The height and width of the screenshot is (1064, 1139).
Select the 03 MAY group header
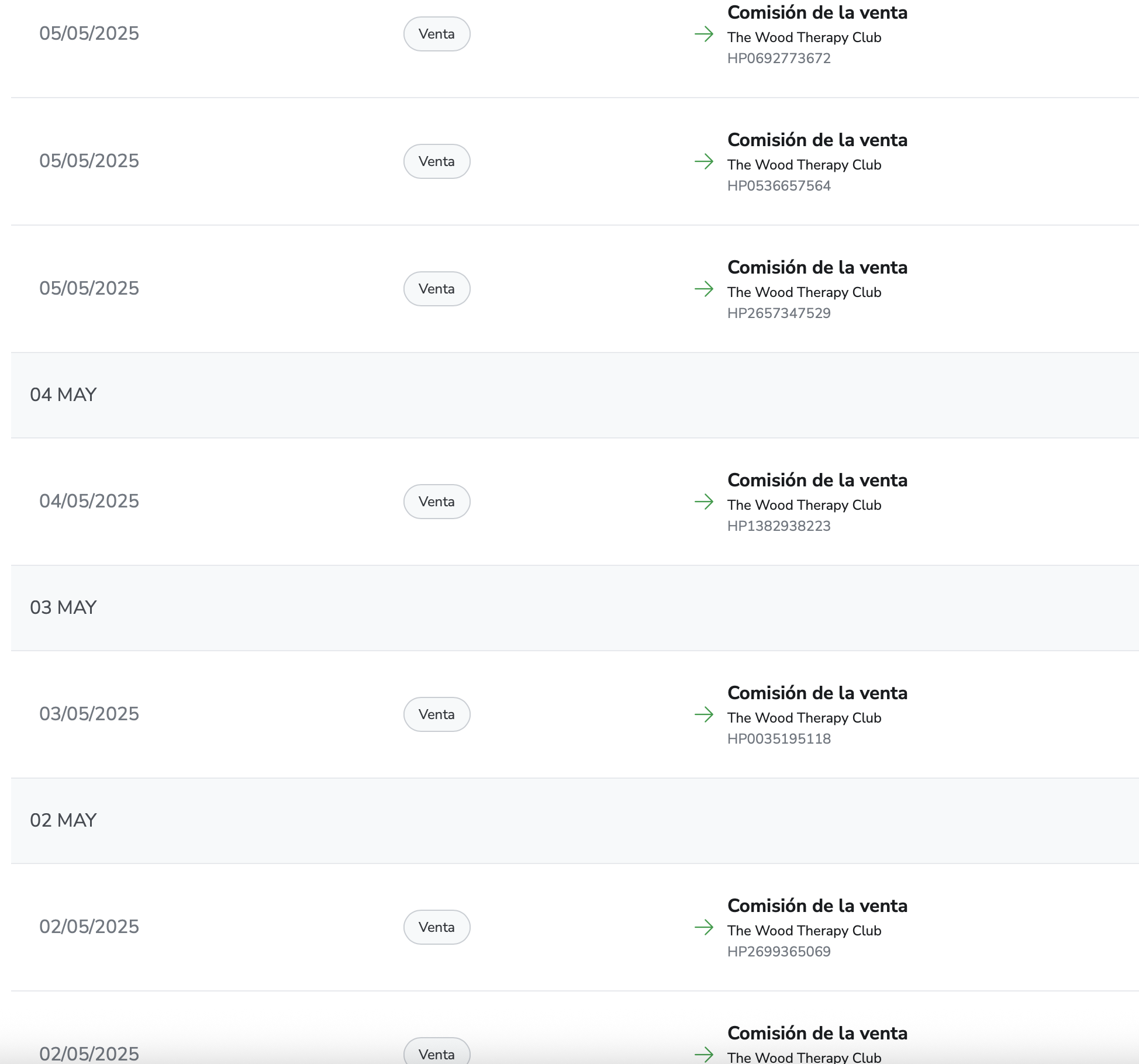63,607
